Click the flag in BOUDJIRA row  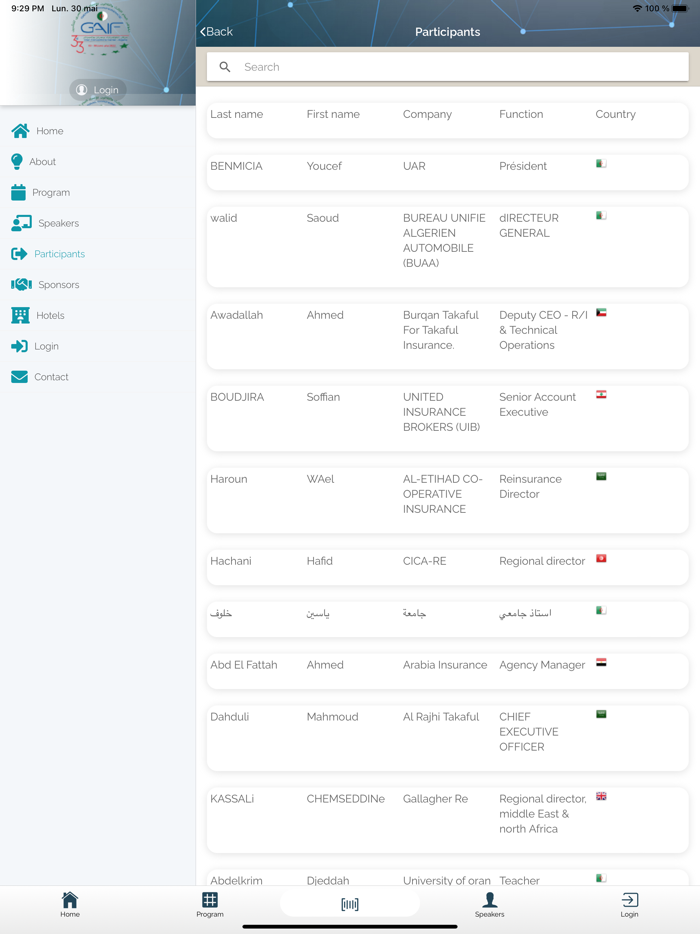pos(601,394)
